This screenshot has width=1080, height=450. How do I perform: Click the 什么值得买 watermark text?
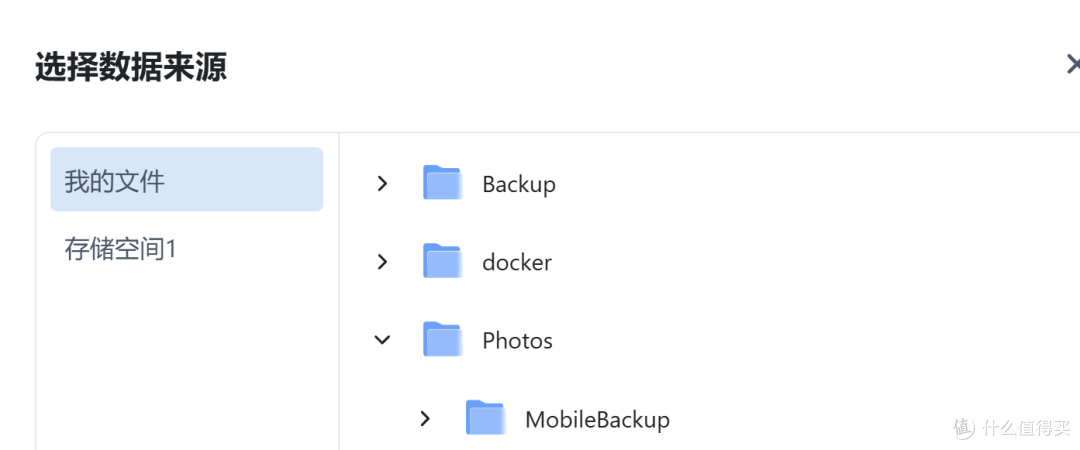(1028, 428)
